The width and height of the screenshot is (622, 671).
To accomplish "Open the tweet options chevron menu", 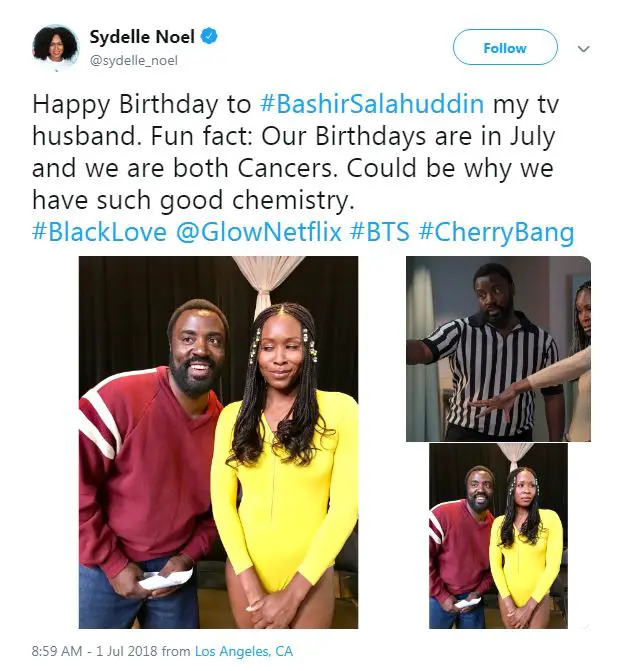I will click(x=583, y=49).
